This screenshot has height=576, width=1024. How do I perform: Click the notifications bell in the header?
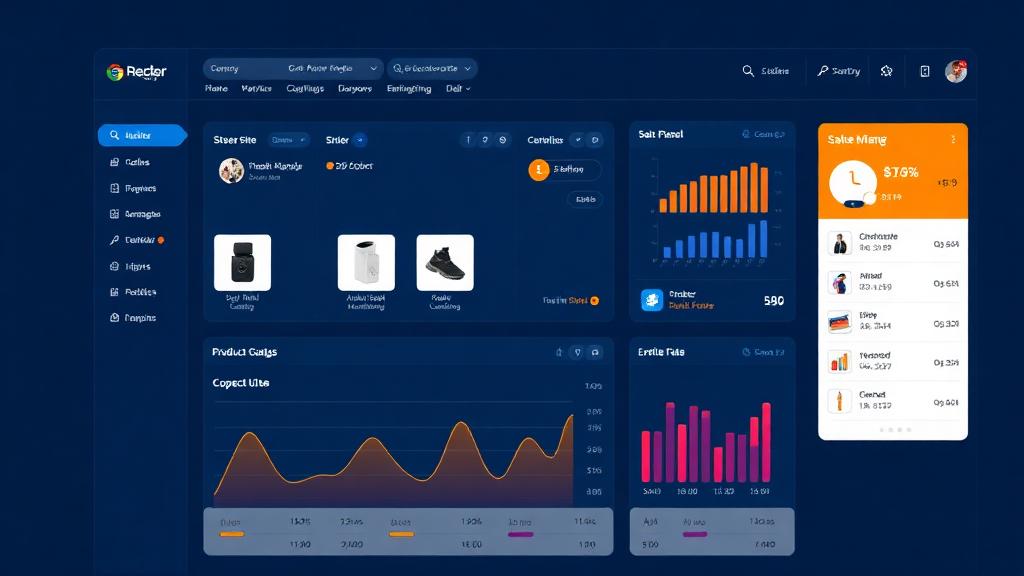coord(886,71)
